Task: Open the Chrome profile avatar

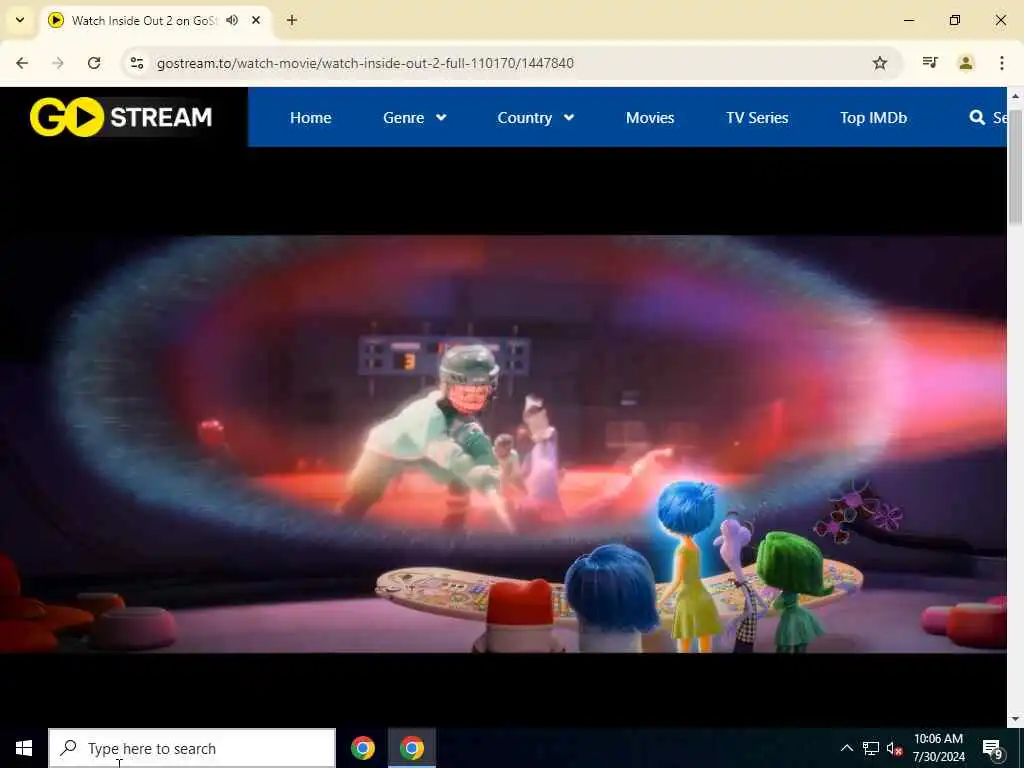Action: [966, 63]
